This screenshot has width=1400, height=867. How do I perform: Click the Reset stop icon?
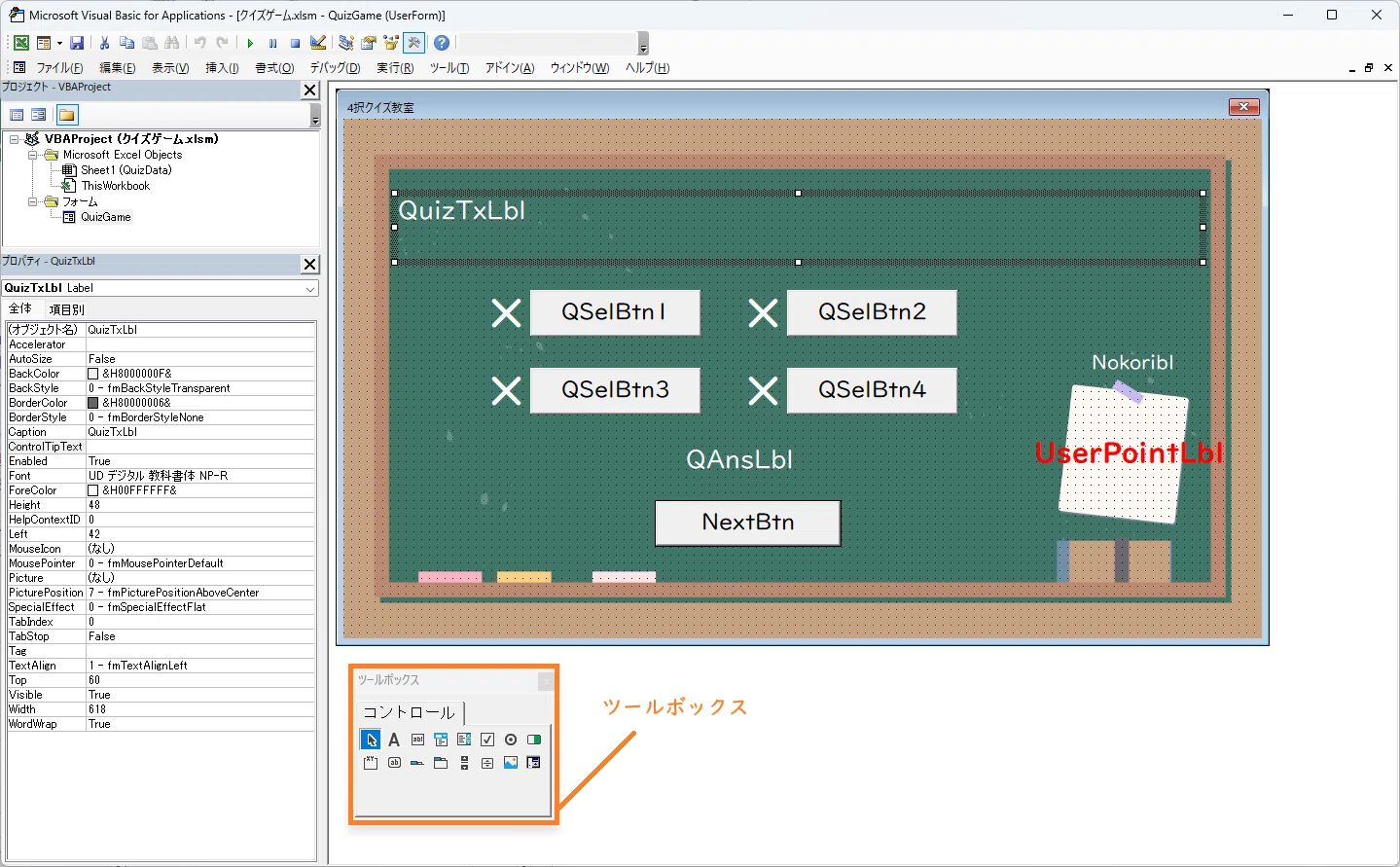(295, 43)
